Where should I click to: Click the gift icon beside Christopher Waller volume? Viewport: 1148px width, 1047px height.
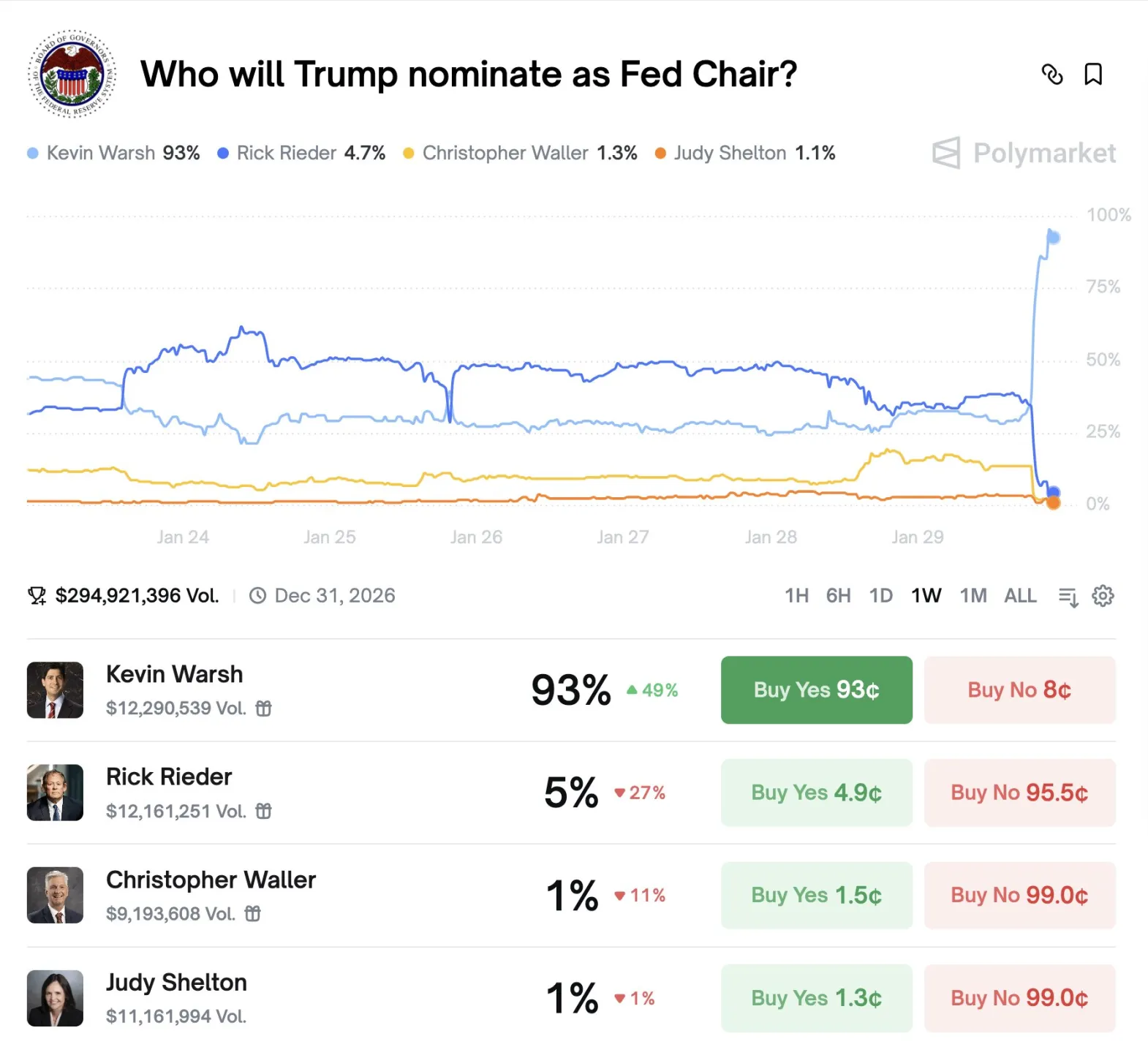click(252, 914)
